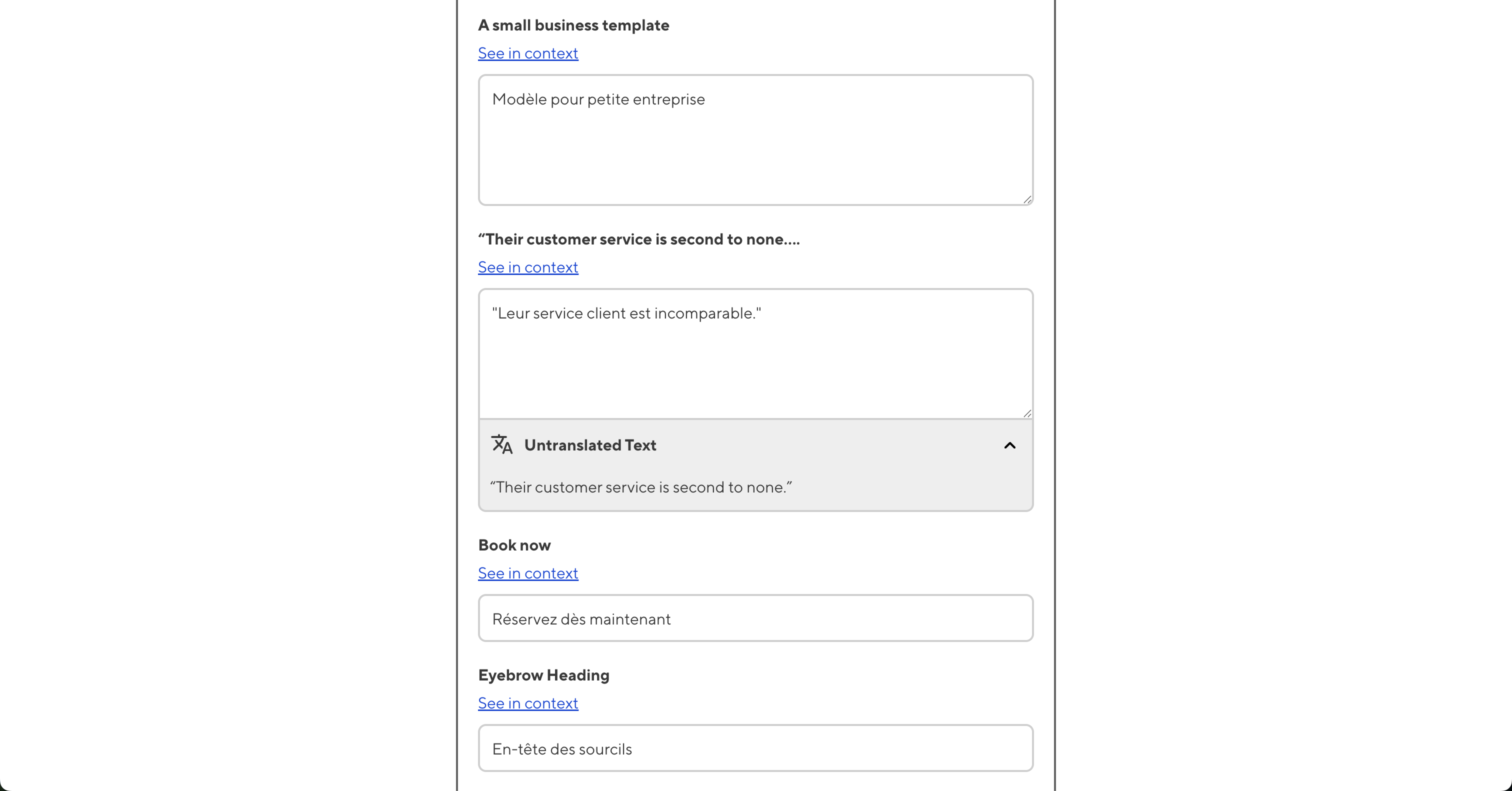Open See in context under Book now
This screenshot has width=1512, height=791.
point(527,573)
